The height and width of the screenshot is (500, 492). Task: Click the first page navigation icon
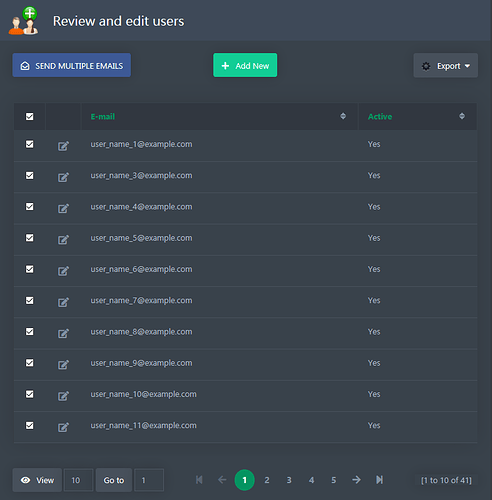pyautogui.click(x=199, y=480)
